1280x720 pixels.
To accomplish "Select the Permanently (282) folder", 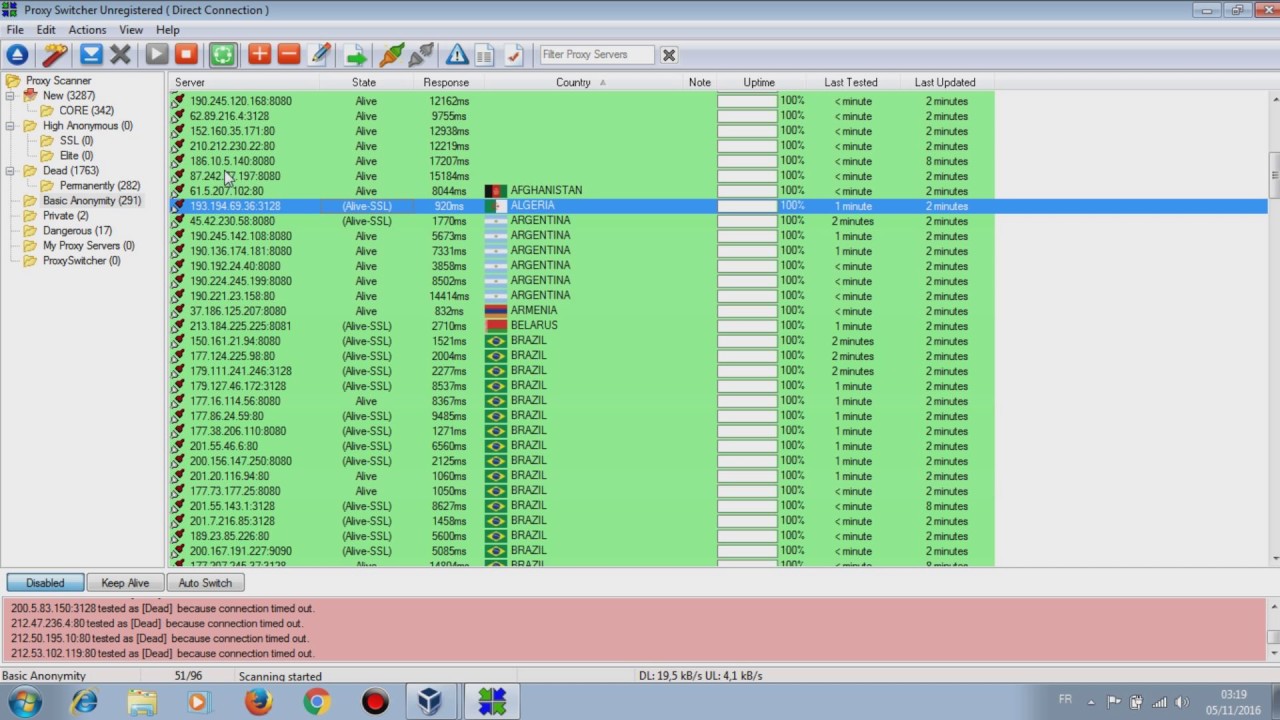I will coord(100,186).
